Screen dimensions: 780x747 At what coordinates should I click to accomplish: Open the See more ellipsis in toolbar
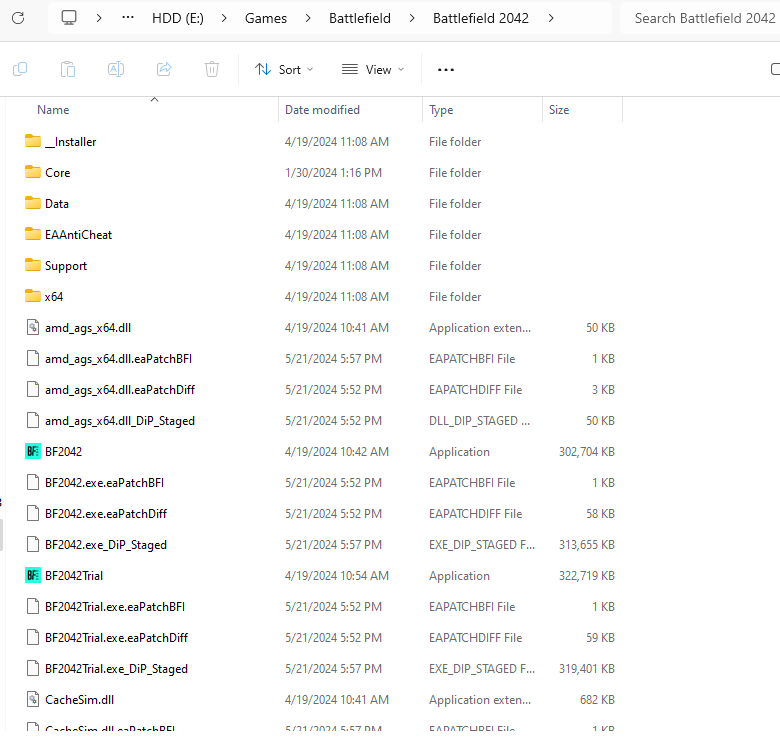[x=446, y=70]
